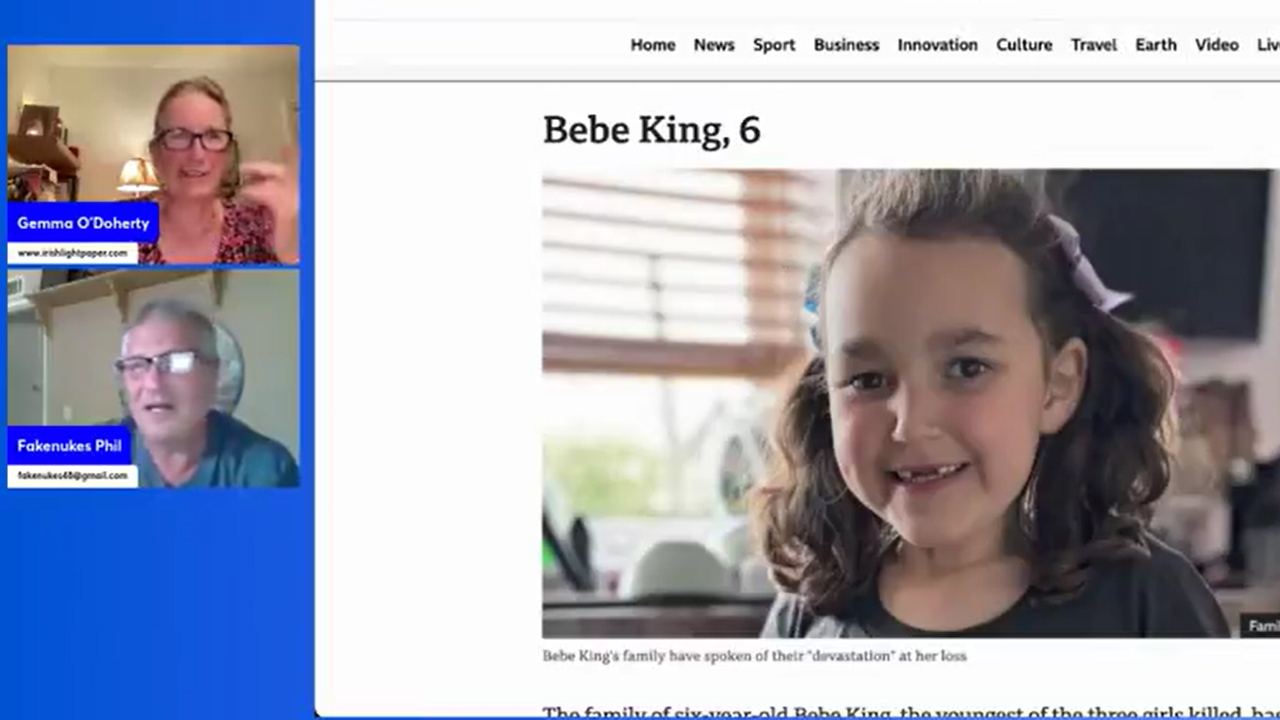
Task: Click the partially visible Live menu item
Action: point(1268,45)
